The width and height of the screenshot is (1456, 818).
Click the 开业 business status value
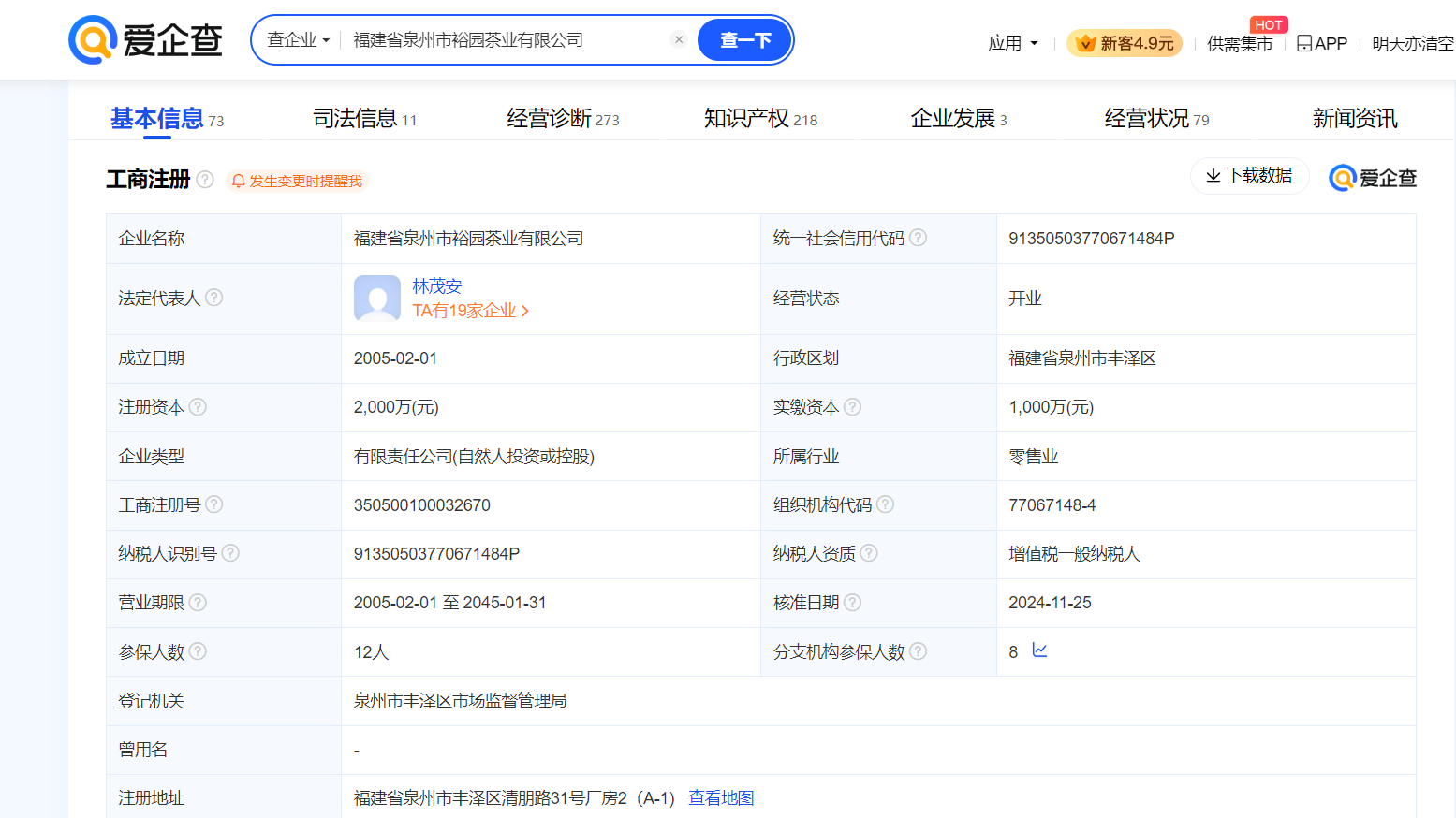(1025, 299)
